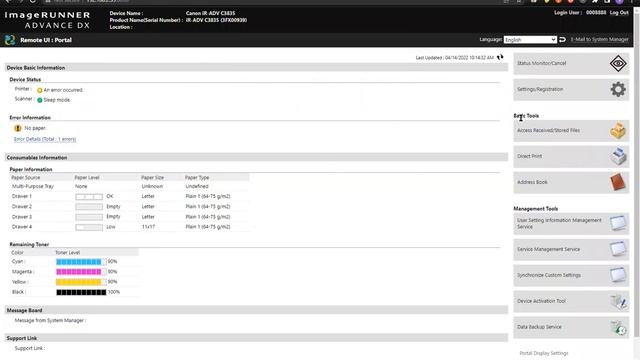This screenshot has width=640, height=360.
Task: Open Device Activation Tool
Action: tap(571, 301)
